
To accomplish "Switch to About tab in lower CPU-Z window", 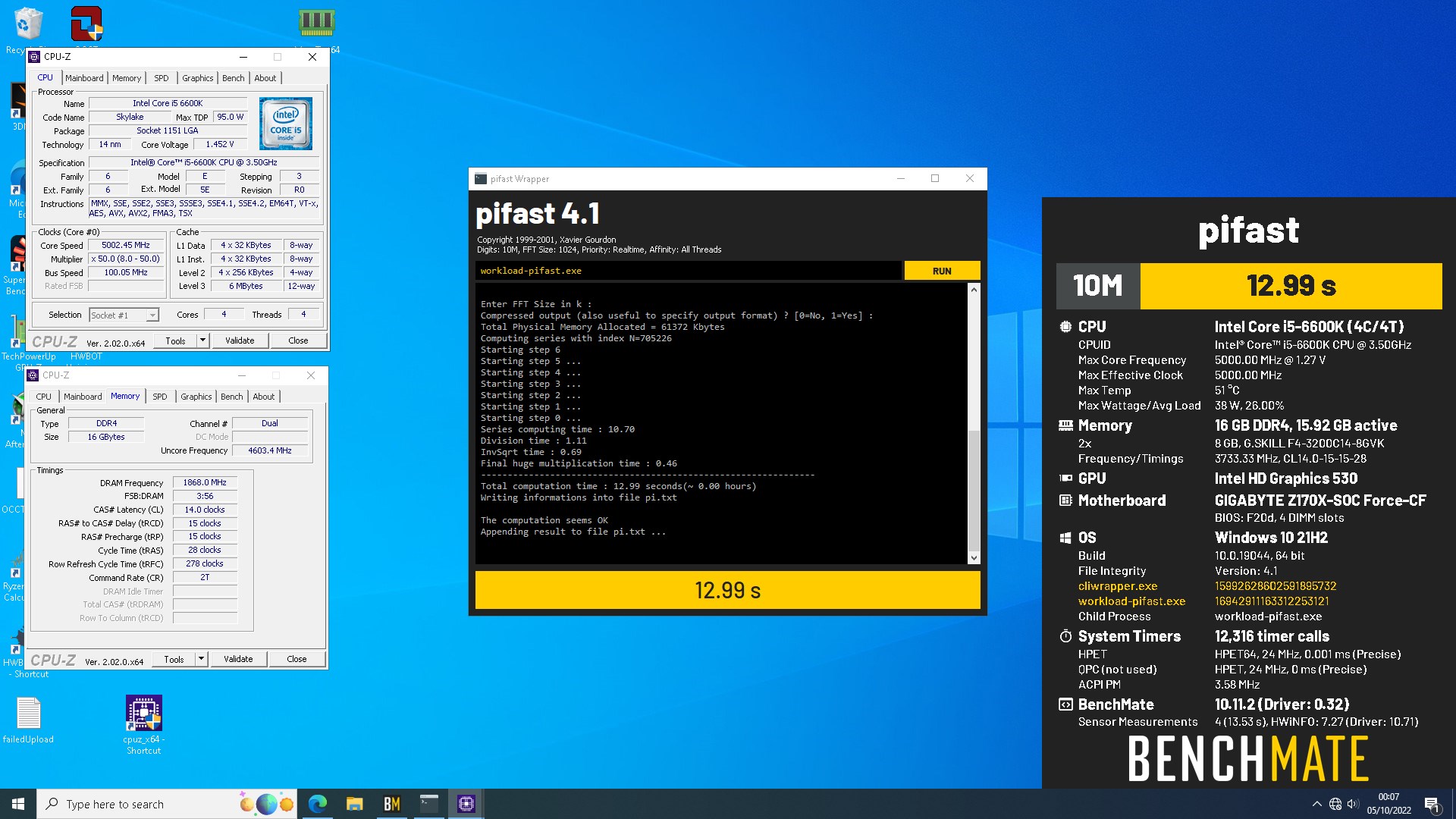I will click(x=264, y=397).
